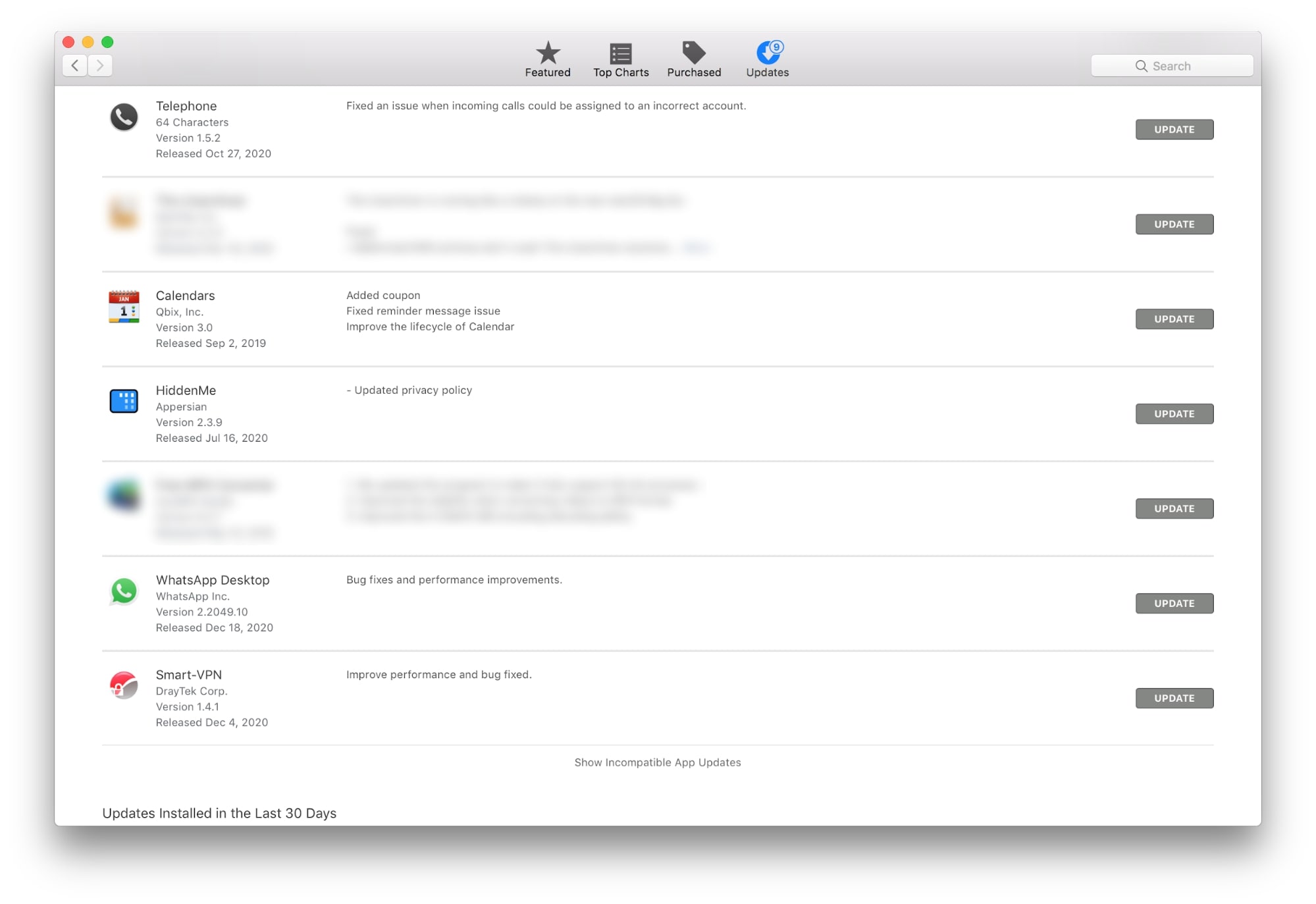Click developer name 64 Characters

192,122
